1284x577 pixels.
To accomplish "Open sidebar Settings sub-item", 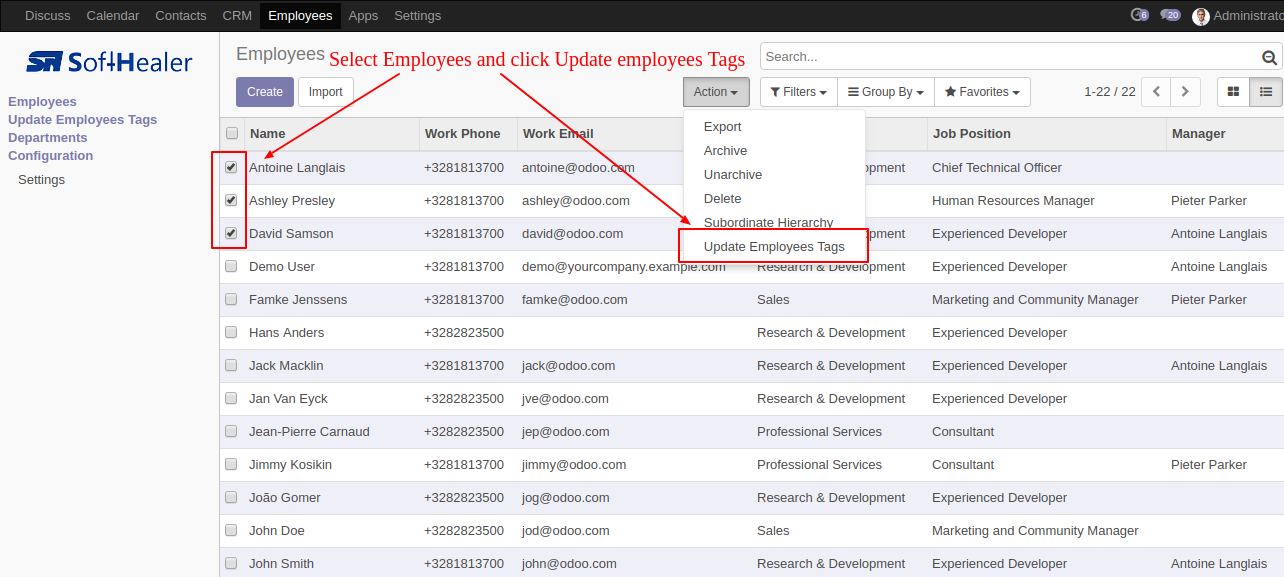I will (41, 180).
